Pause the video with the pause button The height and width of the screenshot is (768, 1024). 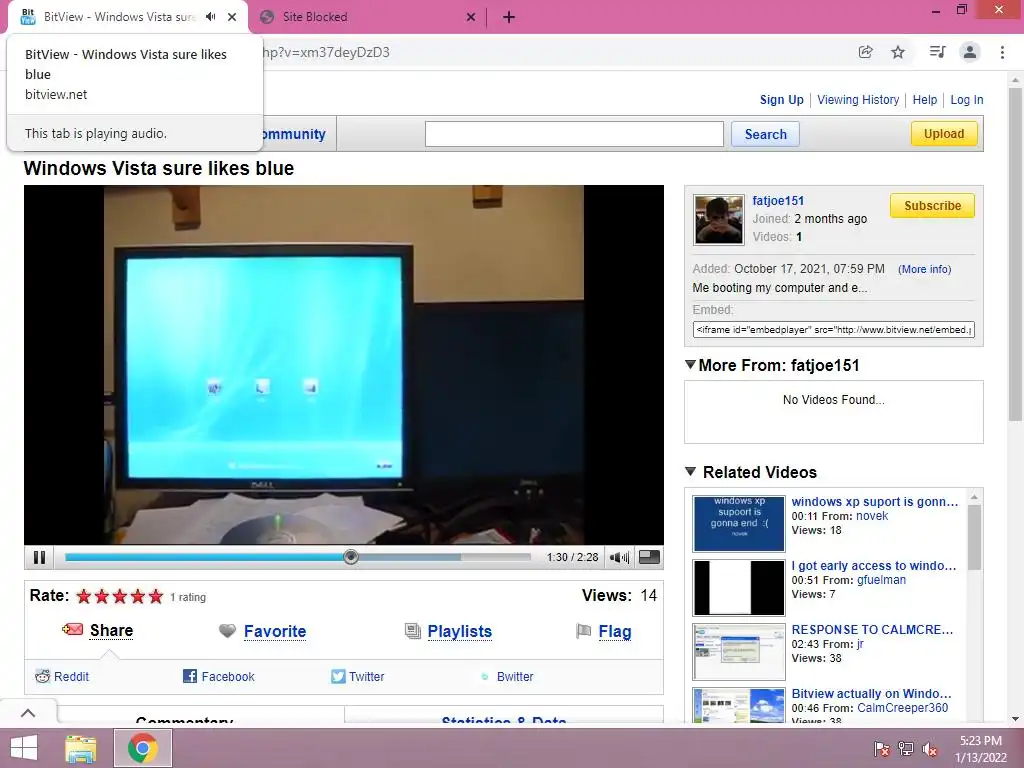tap(39, 557)
